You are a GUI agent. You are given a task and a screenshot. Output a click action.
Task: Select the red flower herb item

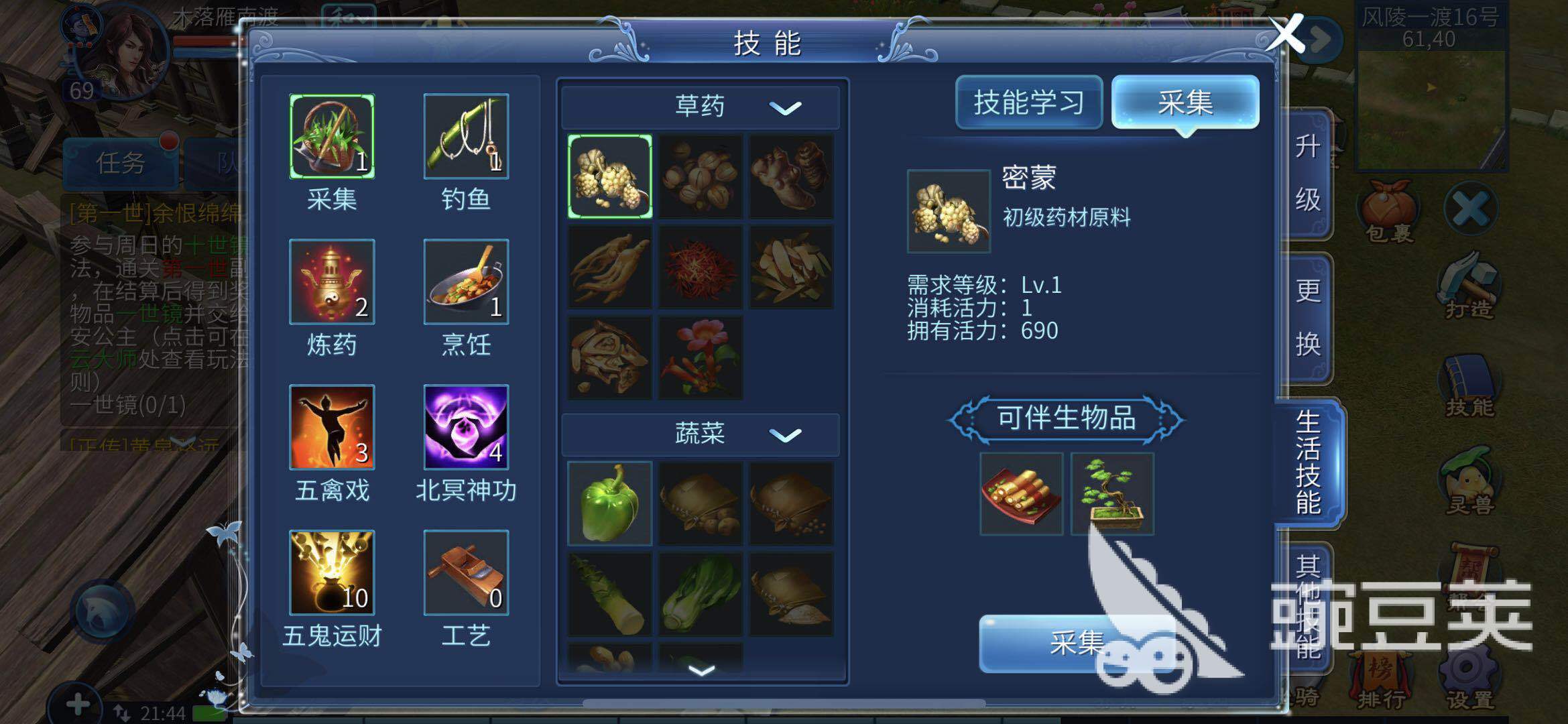pos(701,359)
